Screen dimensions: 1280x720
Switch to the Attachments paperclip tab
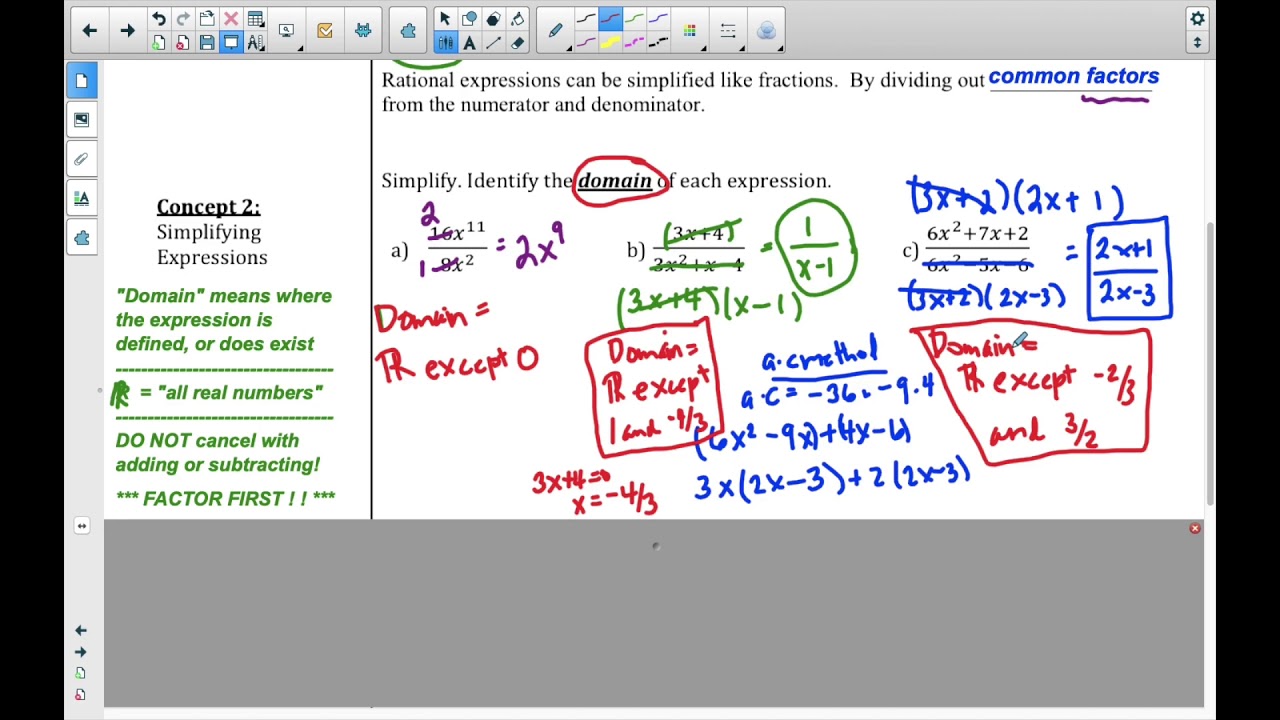[82, 159]
